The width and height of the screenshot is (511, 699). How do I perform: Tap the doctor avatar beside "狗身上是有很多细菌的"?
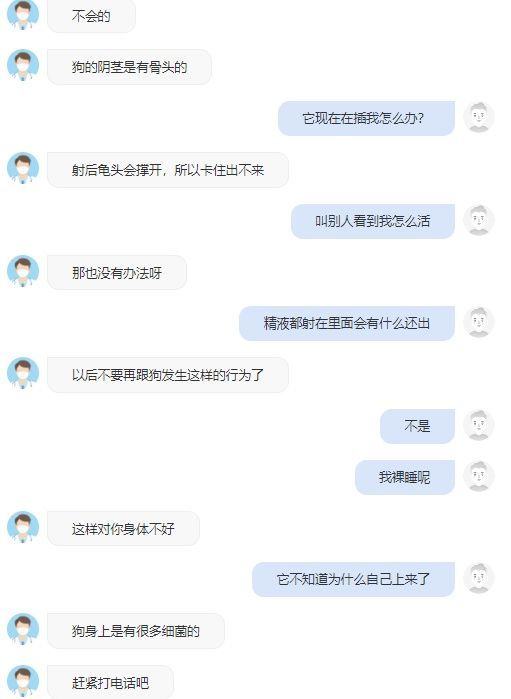(x=23, y=629)
